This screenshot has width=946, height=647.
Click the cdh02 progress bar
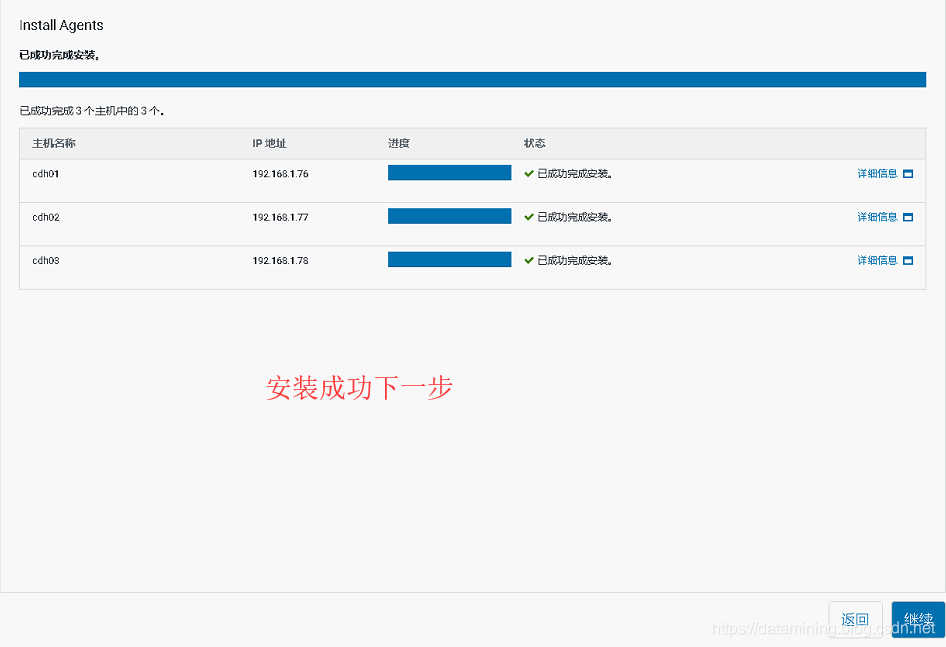pos(449,216)
